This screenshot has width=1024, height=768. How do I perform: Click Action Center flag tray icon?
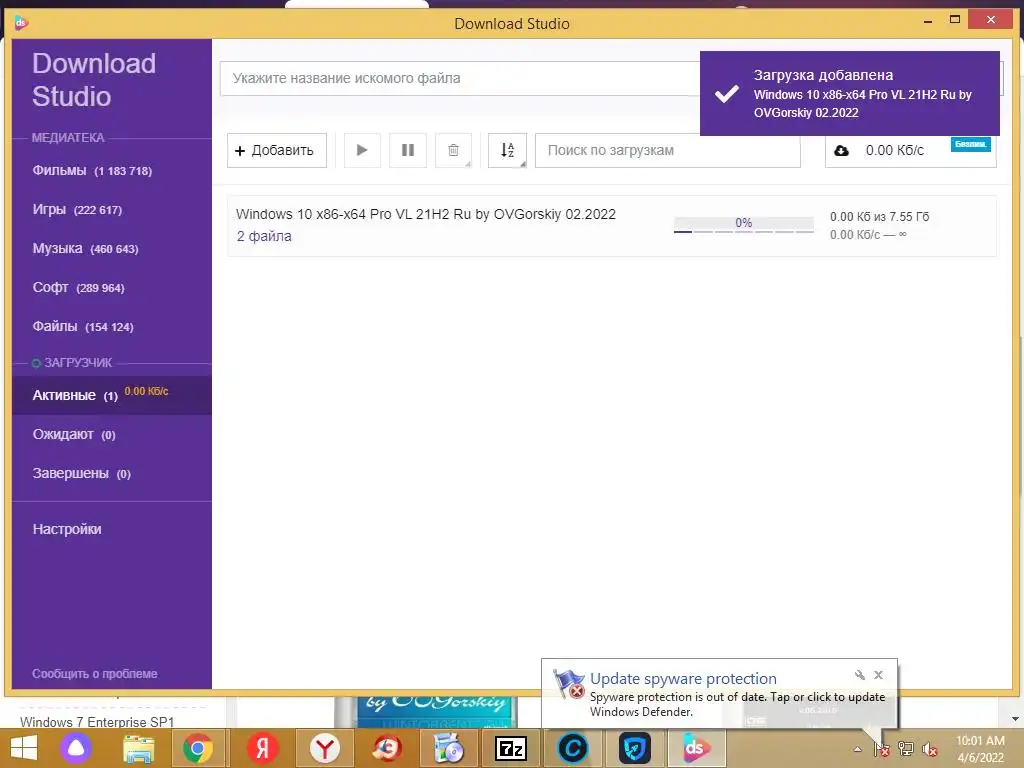point(882,749)
